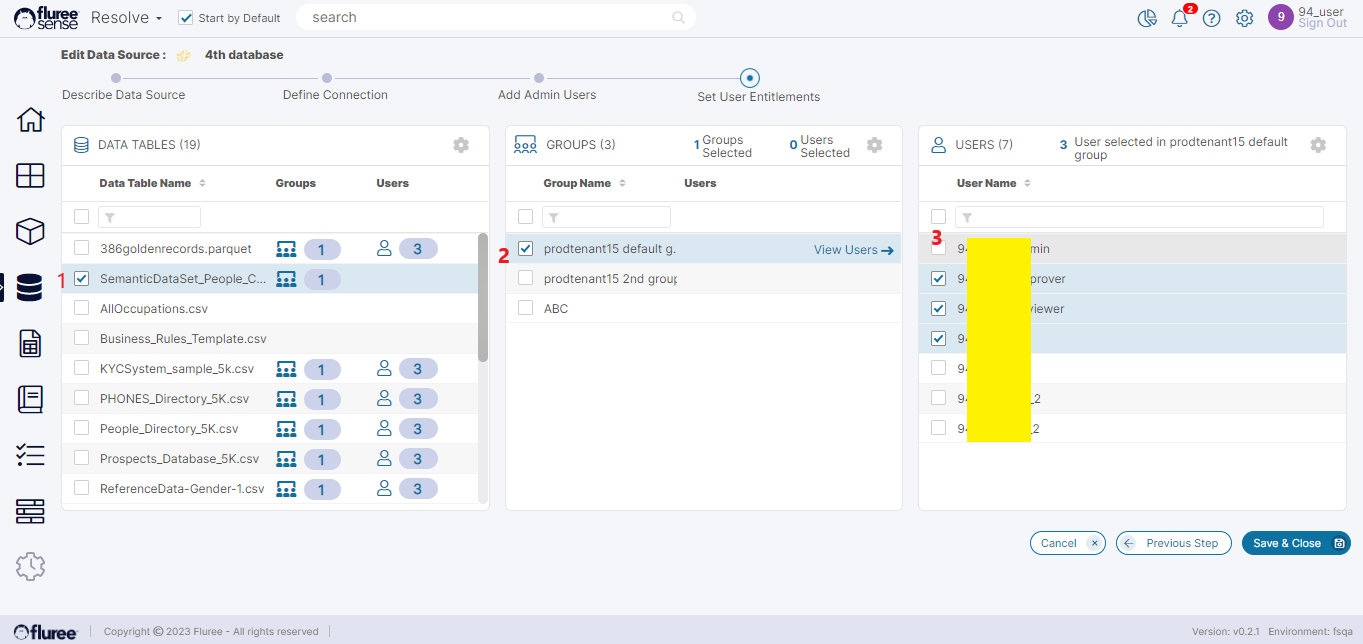
Task: Toggle the Start by Default checkbox
Action: click(185, 18)
